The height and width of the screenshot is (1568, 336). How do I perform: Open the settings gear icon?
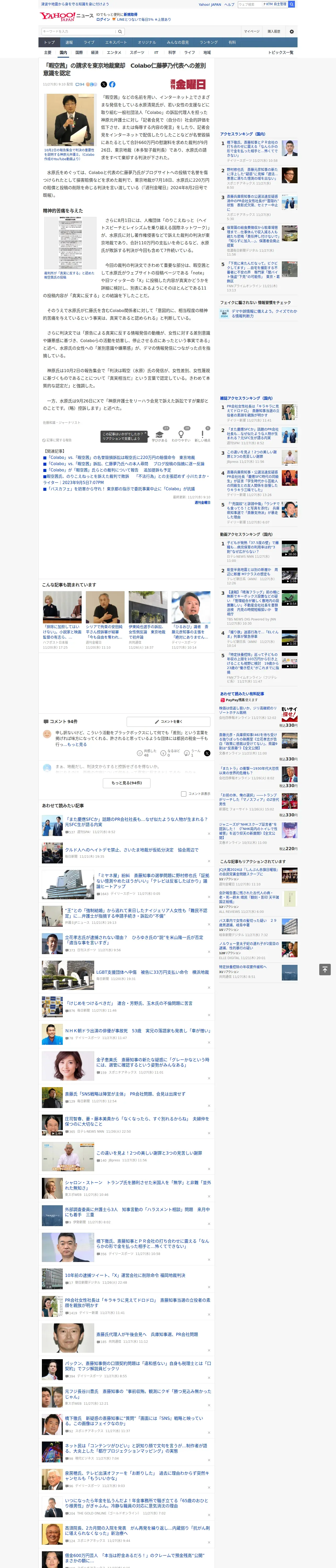[x=292, y=31]
